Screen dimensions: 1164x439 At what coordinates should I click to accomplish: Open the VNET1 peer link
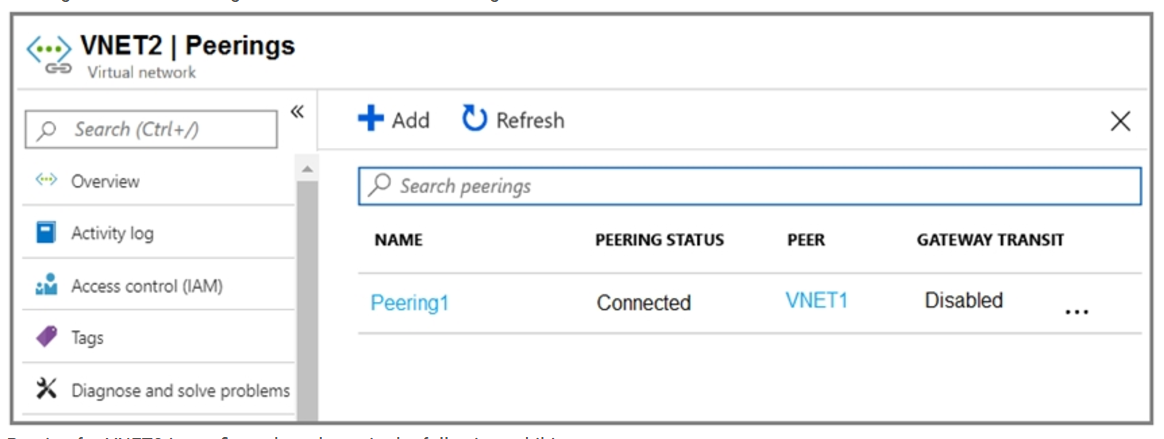click(817, 300)
